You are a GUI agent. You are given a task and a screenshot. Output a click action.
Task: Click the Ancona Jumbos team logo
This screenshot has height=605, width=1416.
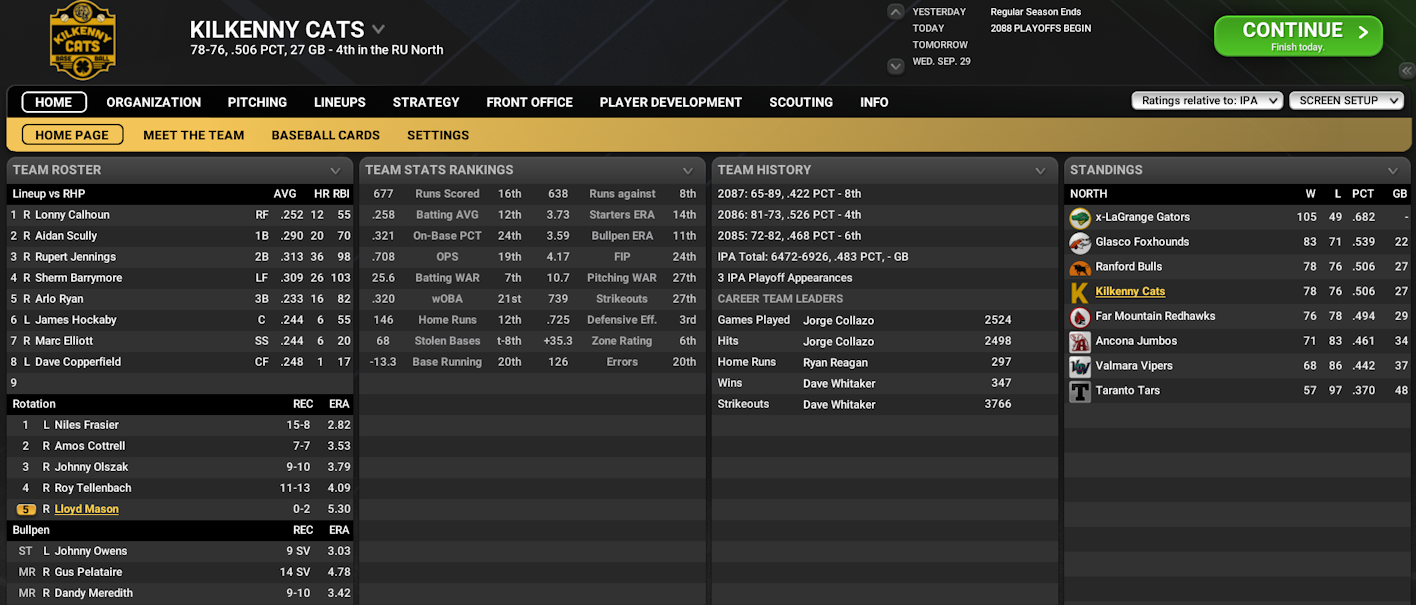1079,341
